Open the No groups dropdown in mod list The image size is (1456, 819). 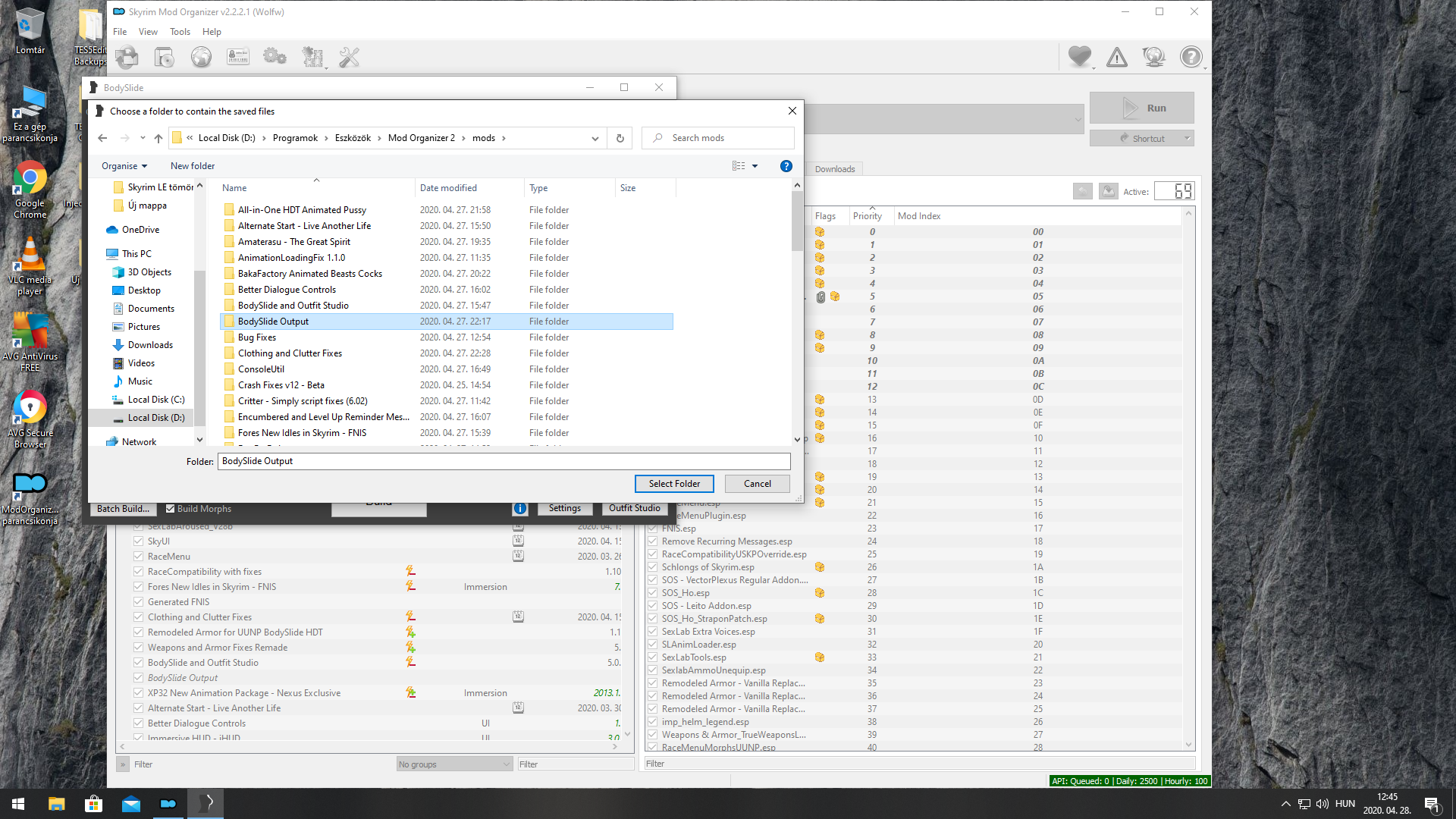click(454, 764)
